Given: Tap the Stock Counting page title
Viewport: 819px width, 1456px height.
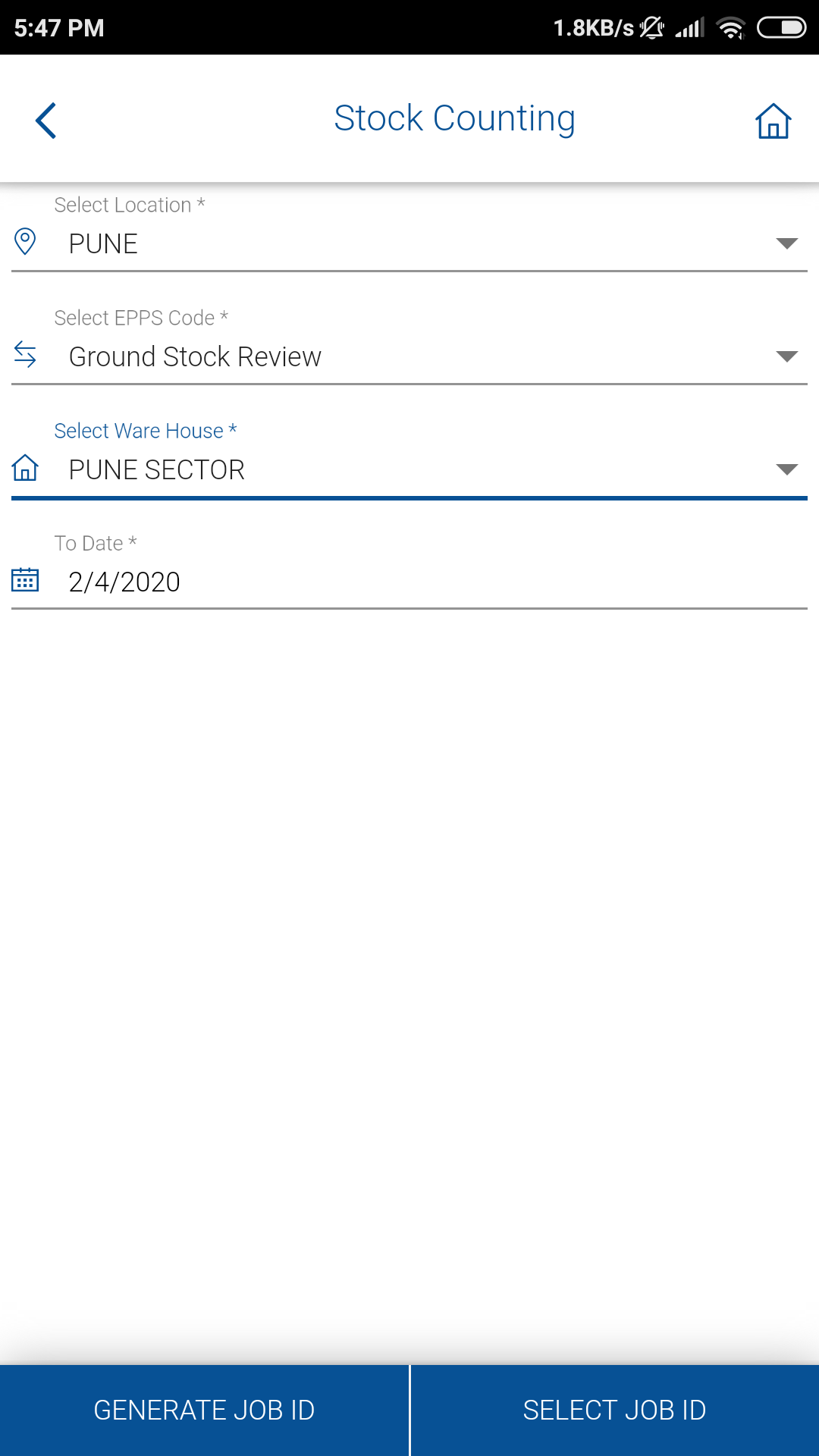Looking at the screenshot, I should click(454, 118).
